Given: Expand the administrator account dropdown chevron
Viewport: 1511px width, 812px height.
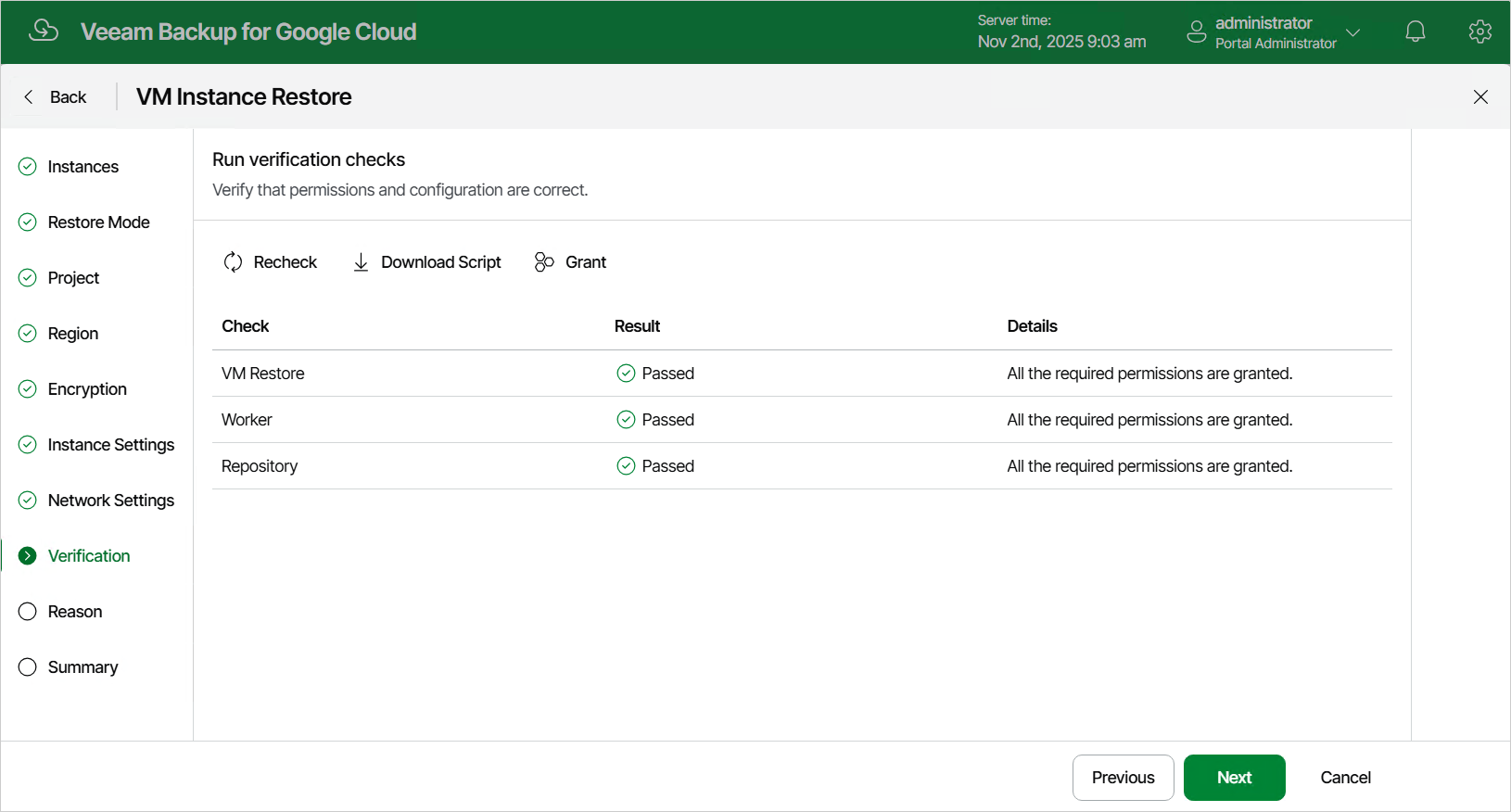Looking at the screenshot, I should [x=1352, y=32].
